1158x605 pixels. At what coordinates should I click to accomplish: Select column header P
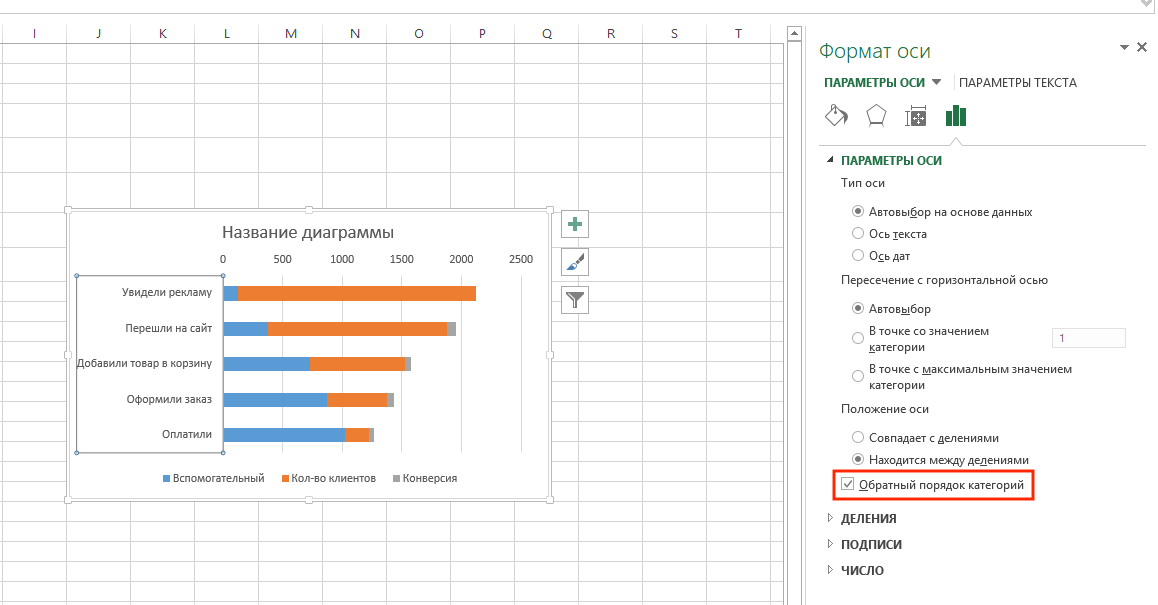tap(482, 33)
